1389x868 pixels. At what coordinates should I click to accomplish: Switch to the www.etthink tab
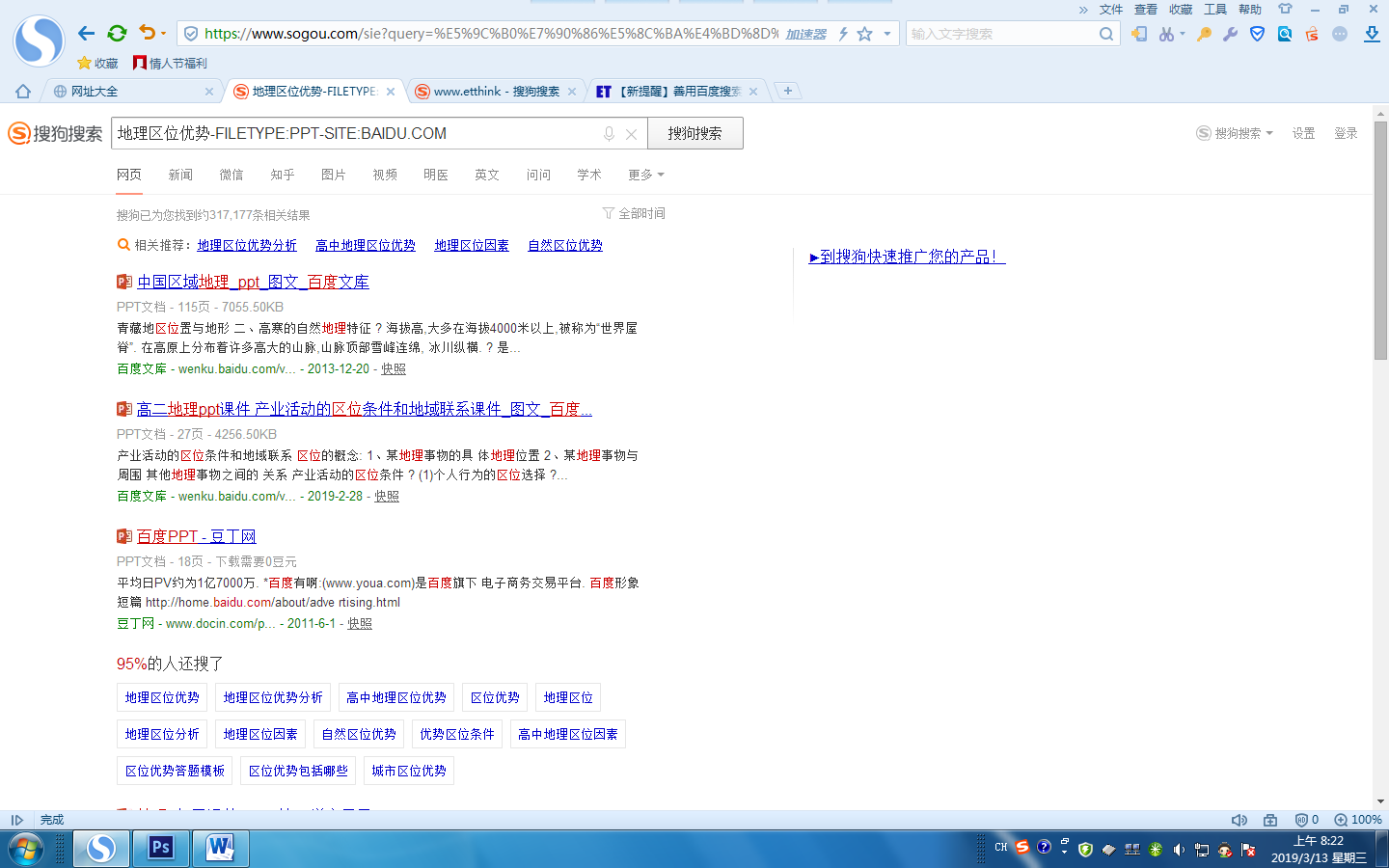coord(496,92)
